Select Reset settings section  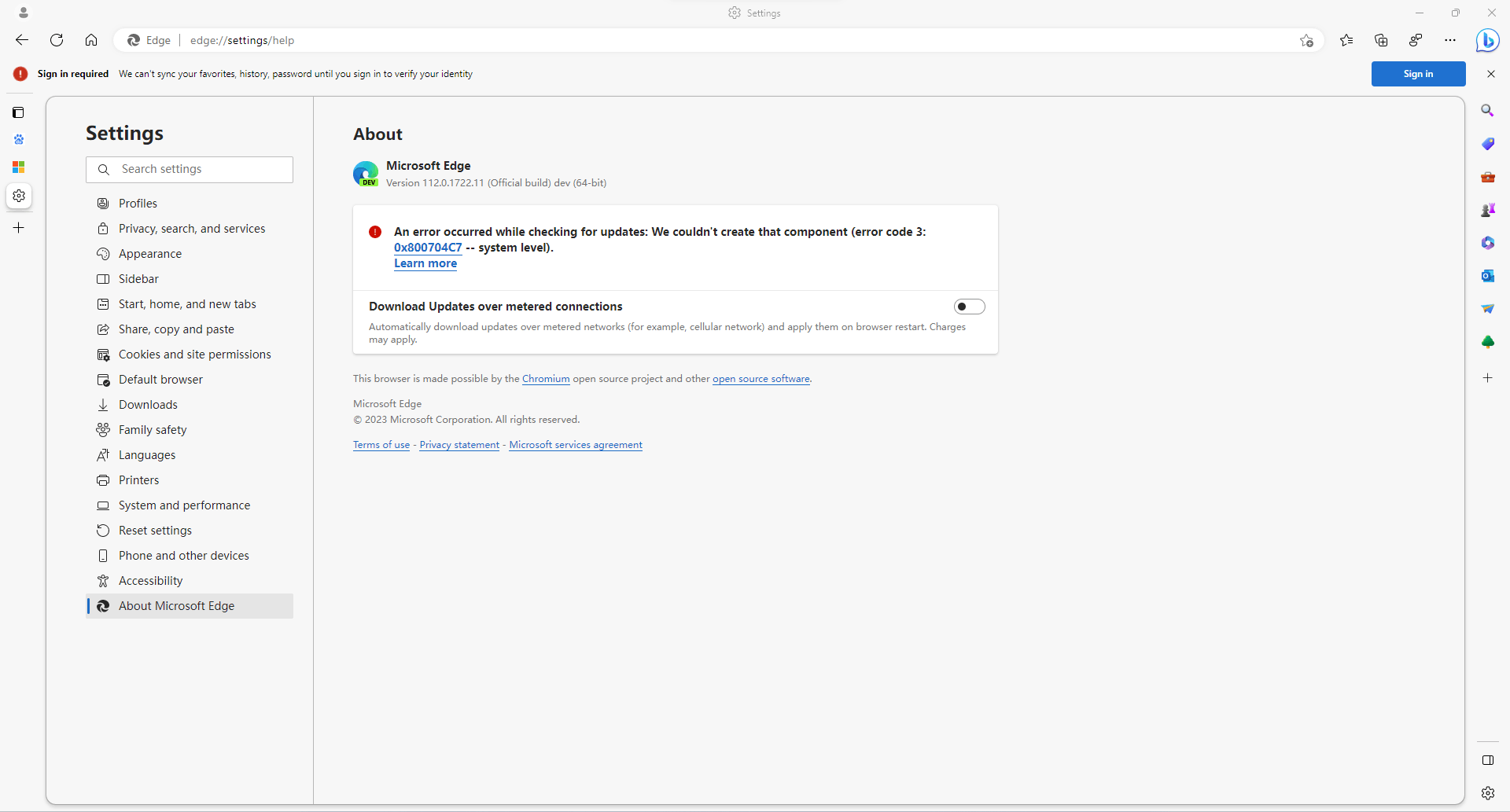(190, 531)
